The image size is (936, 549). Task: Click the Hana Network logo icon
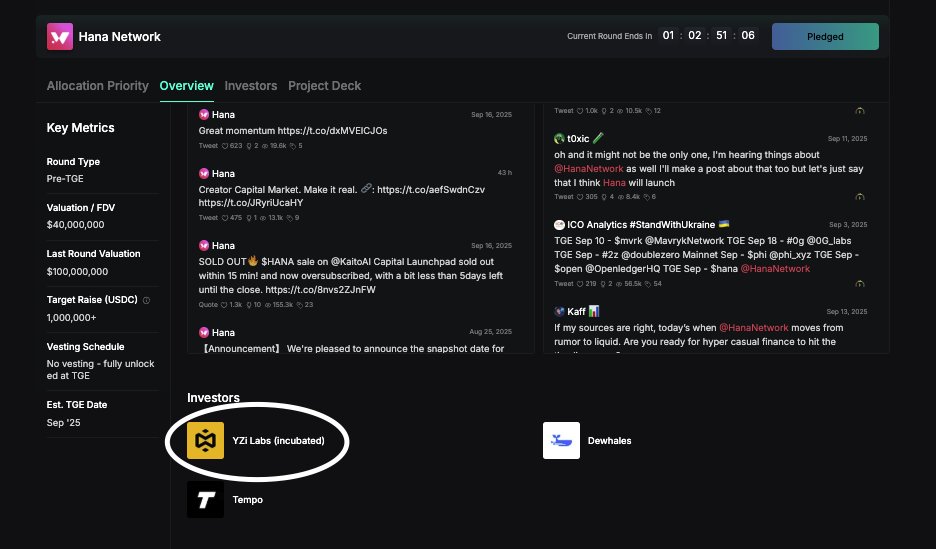point(60,36)
